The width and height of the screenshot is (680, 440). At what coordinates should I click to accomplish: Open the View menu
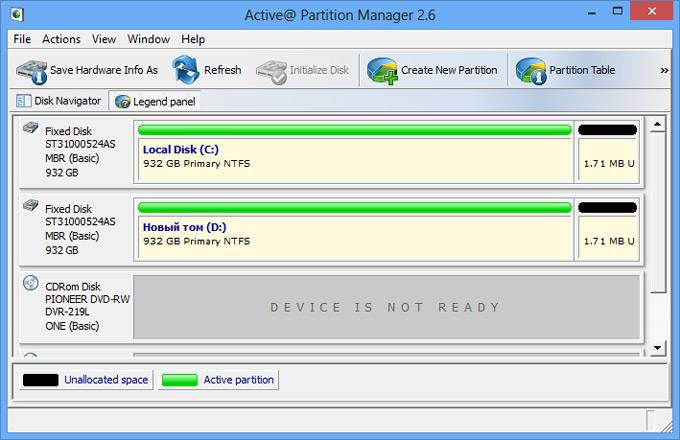click(x=104, y=39)
